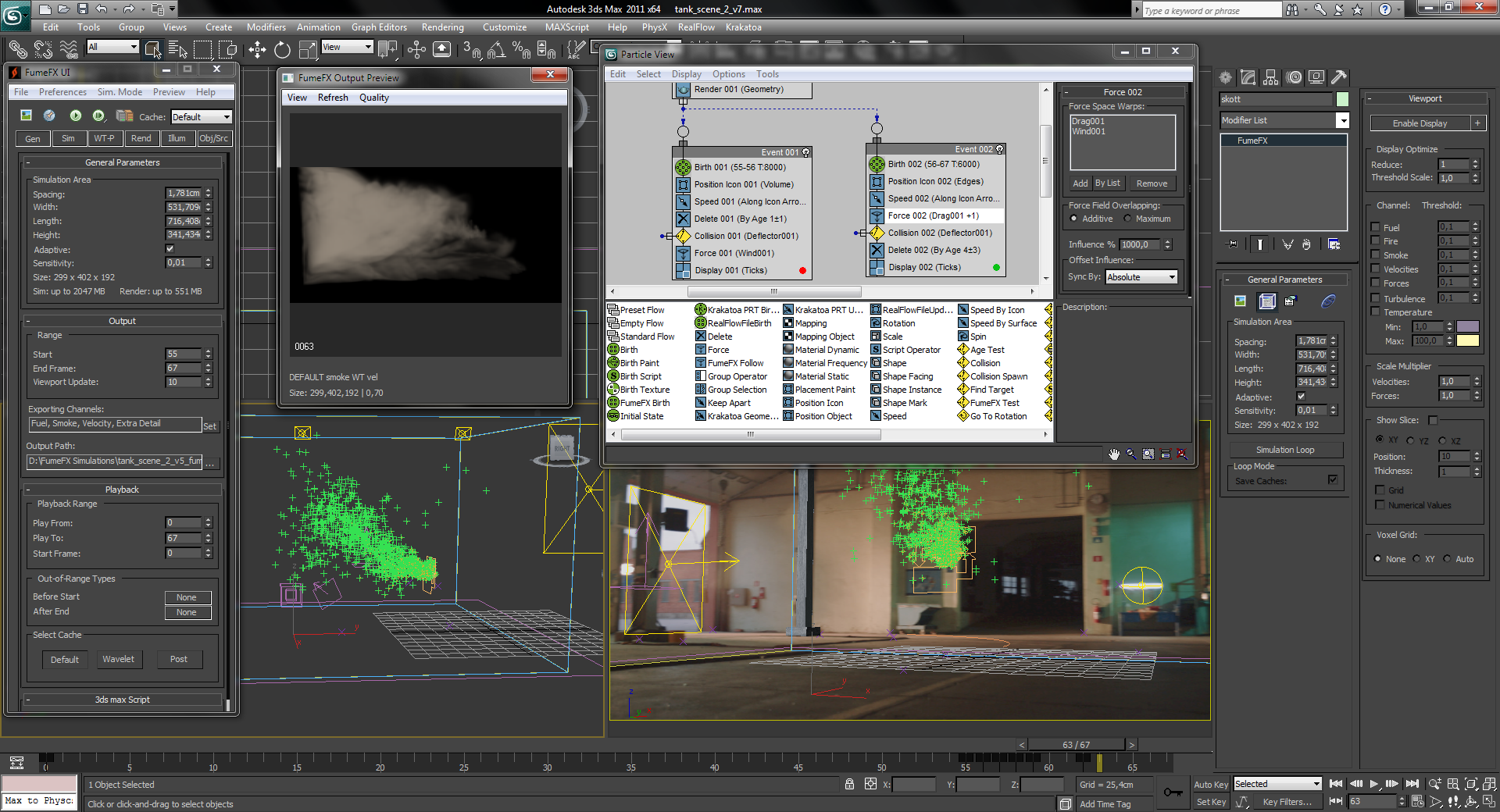Open the Graph Editors menu

[x=379, y=27]
